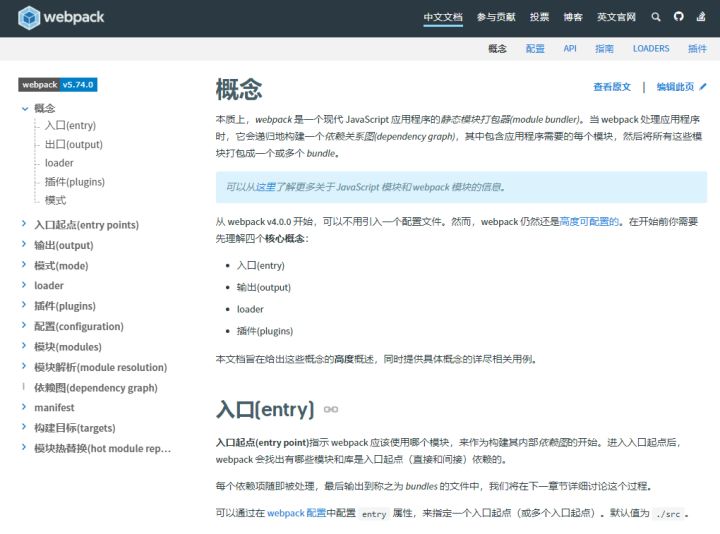Open the 博客 top menu item
This screenshot has height=534, width=720.
[573, 17]
